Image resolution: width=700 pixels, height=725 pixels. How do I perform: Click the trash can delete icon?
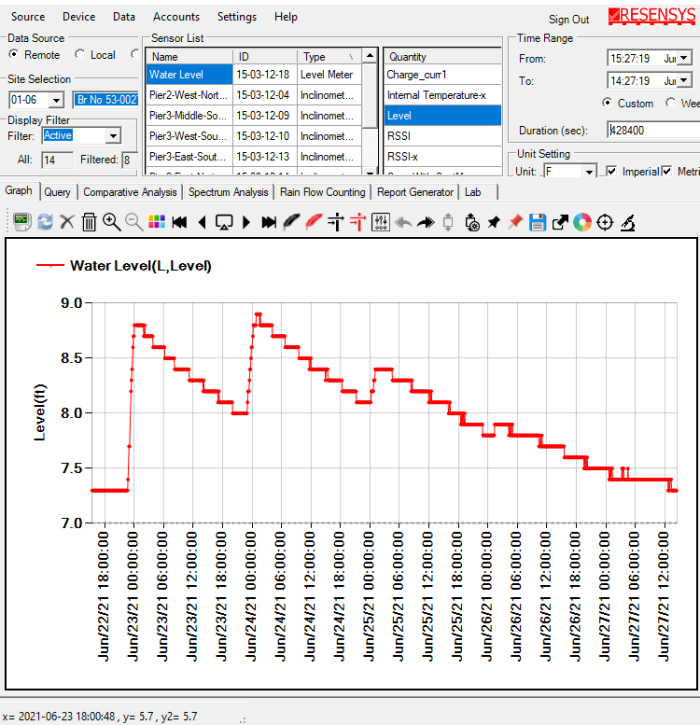pos(89,222)
